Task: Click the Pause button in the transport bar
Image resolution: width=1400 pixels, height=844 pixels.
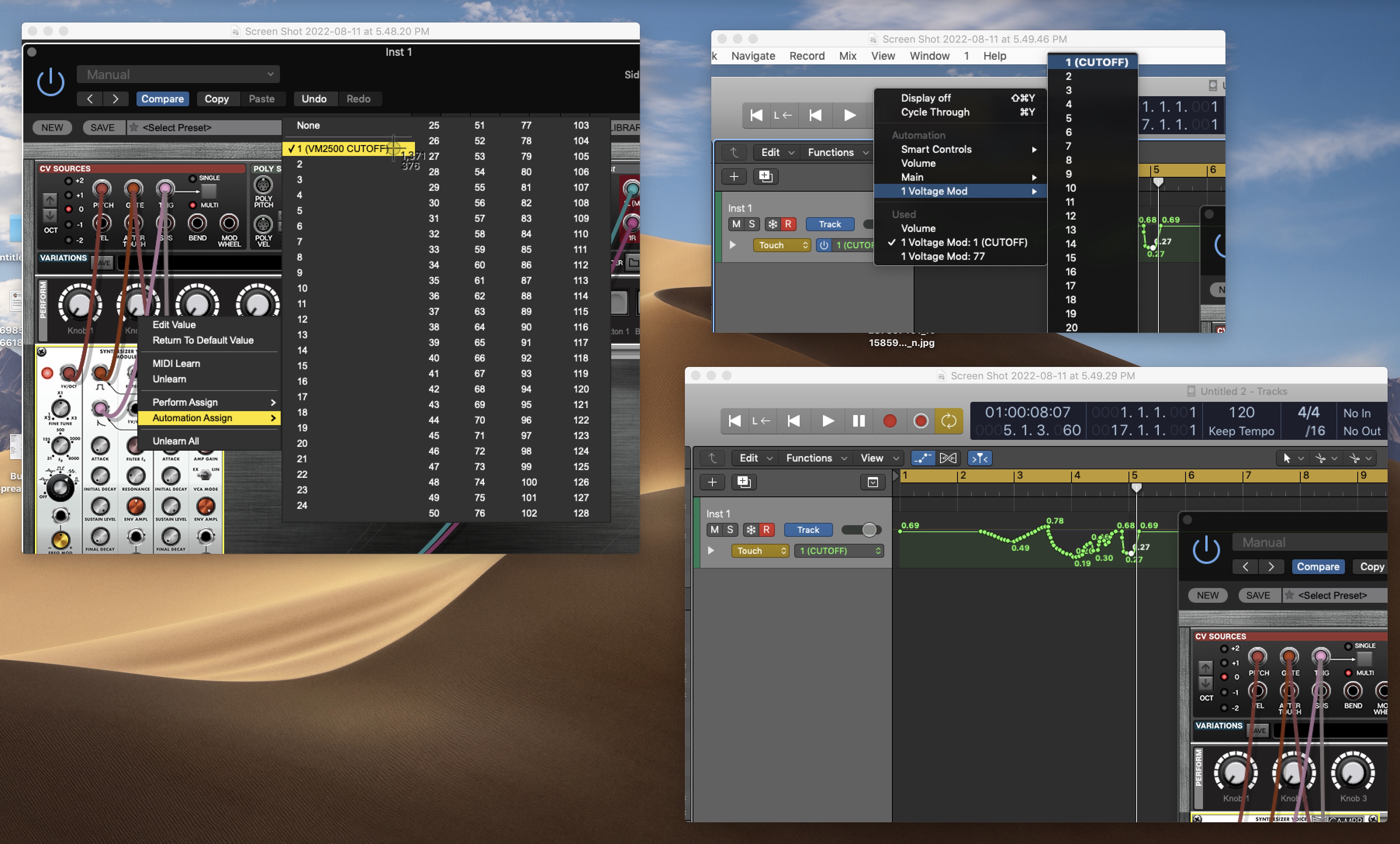Action: (x=859, y=420)
